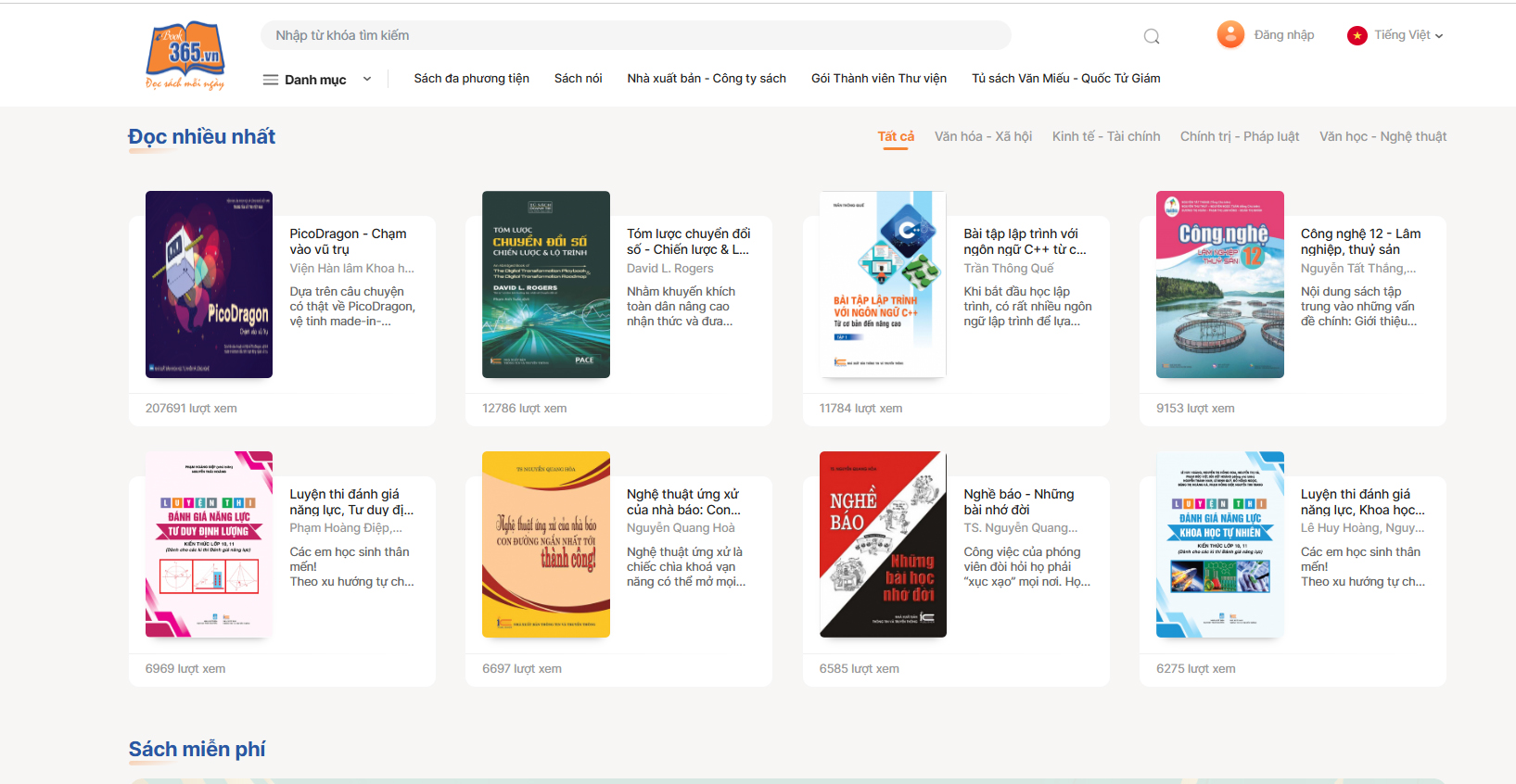The height and width of the screenshot is (784, 1516).
Task: Open the Nghề báo book cover
Action: [x=883, y=545]
